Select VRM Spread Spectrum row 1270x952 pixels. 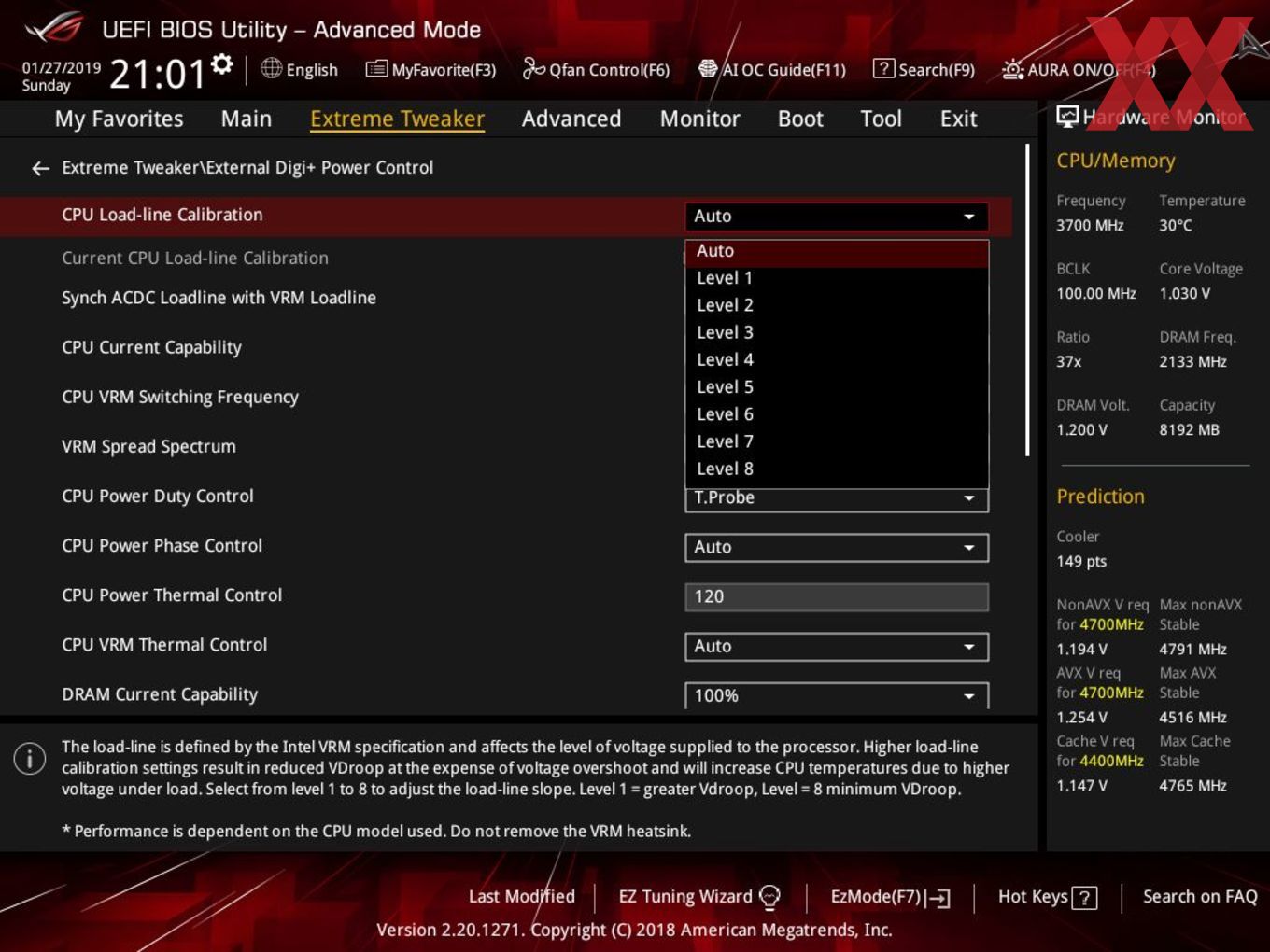pos(148,446)
